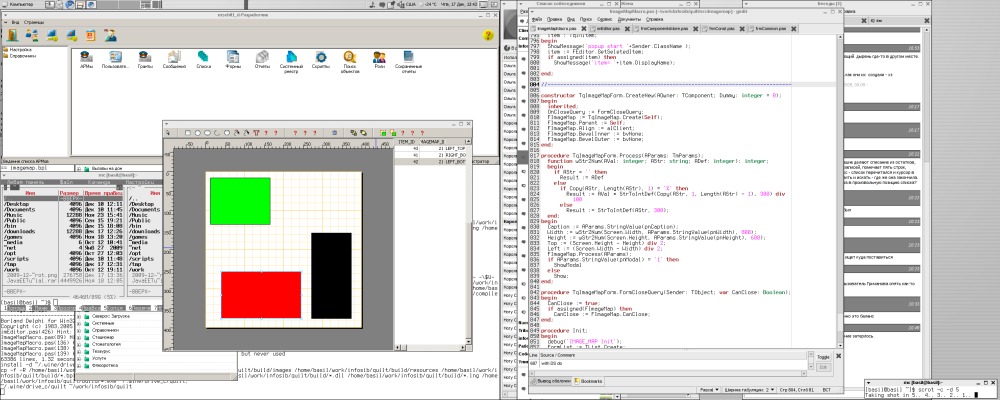Select the green rectangle on the image map canvas
Screen dimensions: 1000x400
240,201
